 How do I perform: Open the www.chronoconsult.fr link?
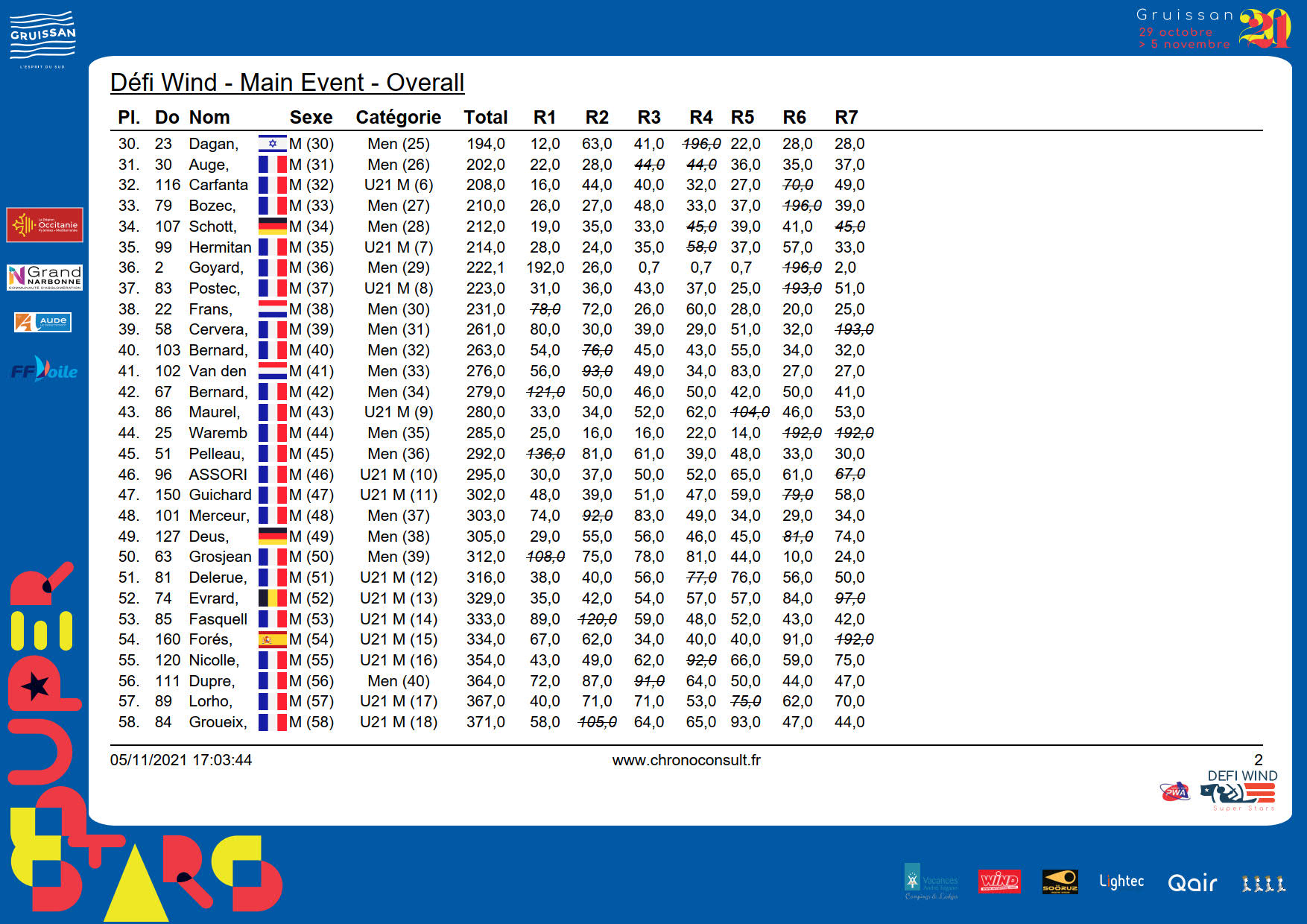pyautogui.click(x=686, y=760)
